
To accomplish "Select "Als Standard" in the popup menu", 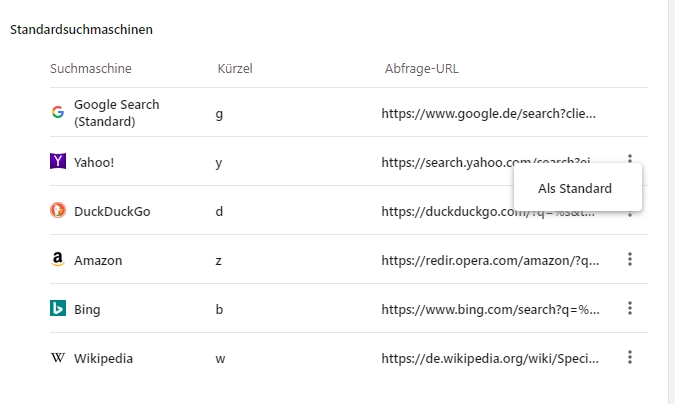I will (x=575, y=188).
